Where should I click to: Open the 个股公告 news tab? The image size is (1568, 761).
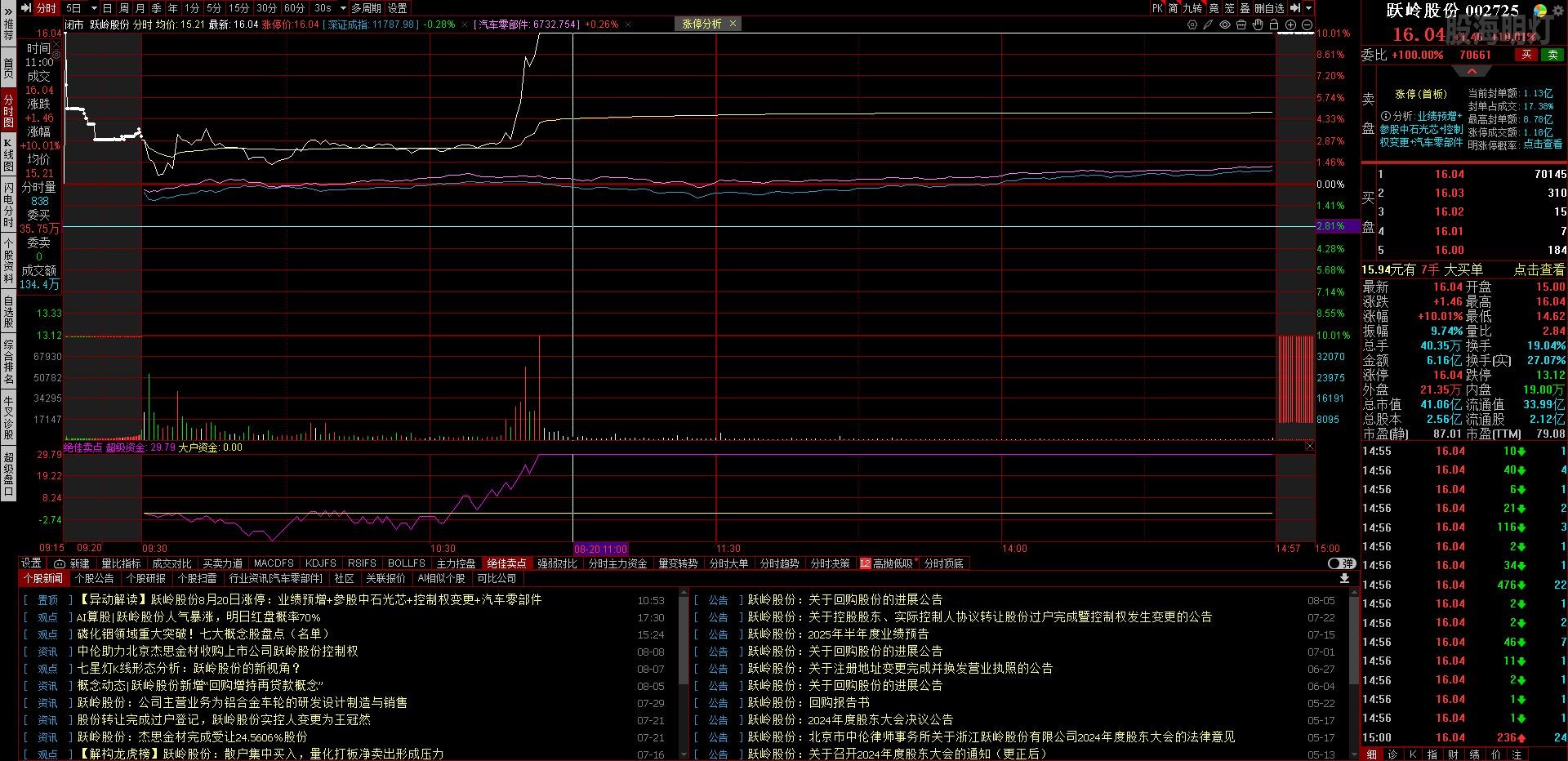pyautogui.click(x=95, y=578)
